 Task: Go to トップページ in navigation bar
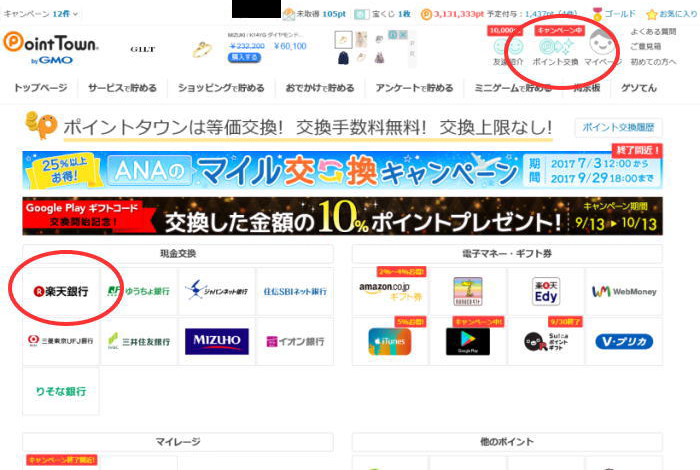[x=41, y=88]
